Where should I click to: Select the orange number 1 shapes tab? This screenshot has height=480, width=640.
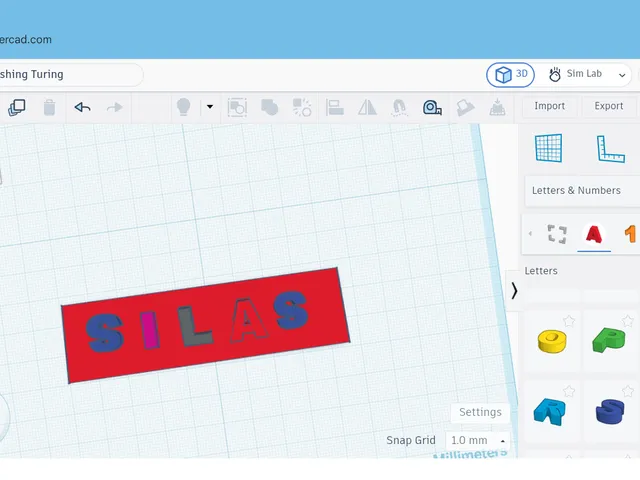[x=631, y=234]
